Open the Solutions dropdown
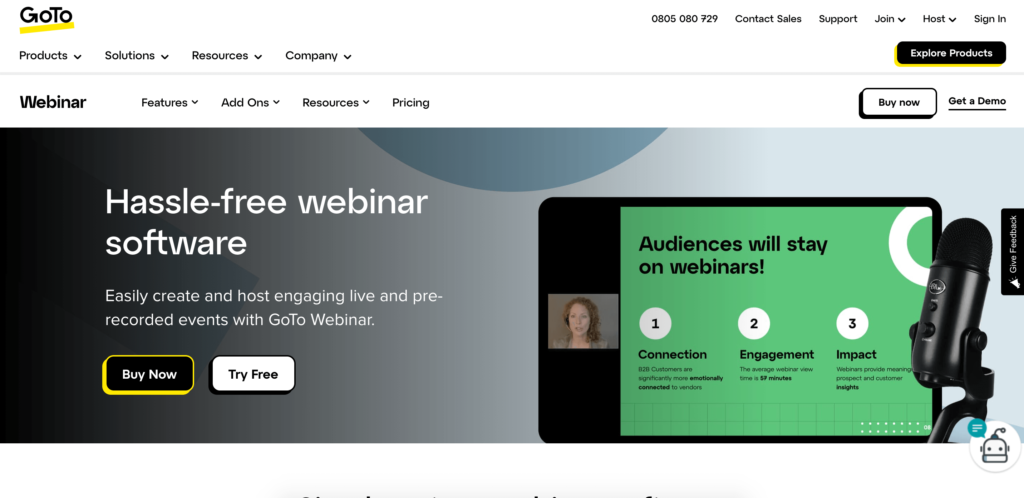 136,55
